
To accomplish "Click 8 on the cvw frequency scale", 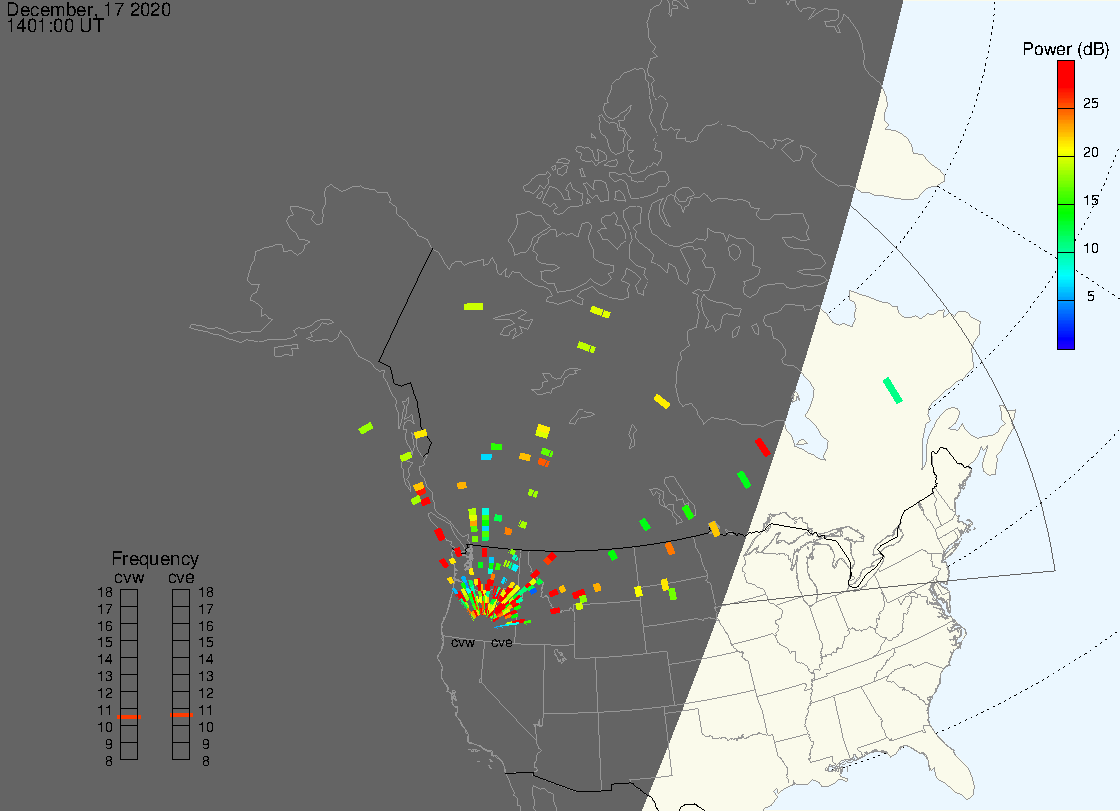I will (109, 761).
